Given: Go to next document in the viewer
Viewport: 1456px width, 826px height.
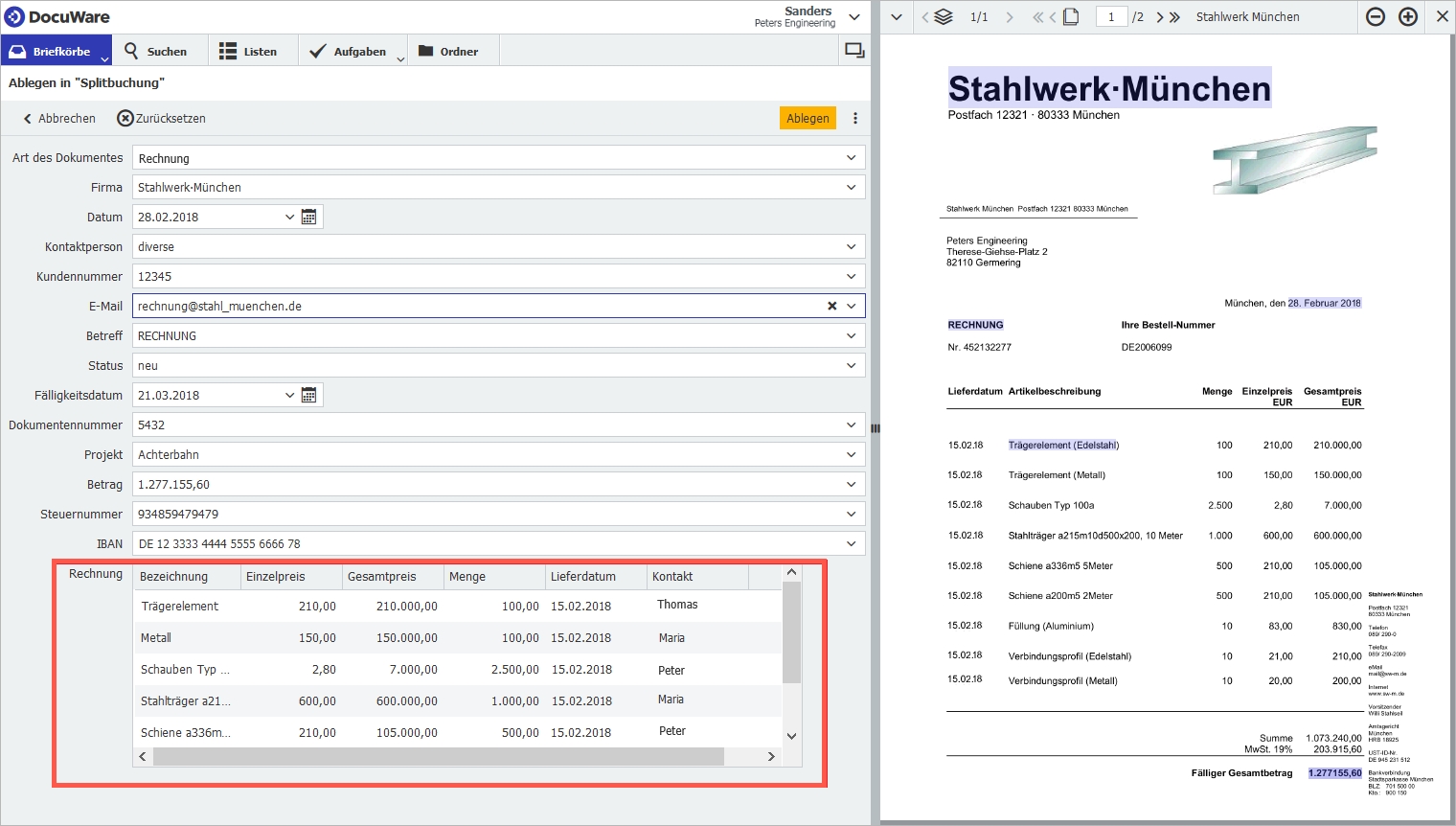Looking at the screenshot, I should 1010,17.
